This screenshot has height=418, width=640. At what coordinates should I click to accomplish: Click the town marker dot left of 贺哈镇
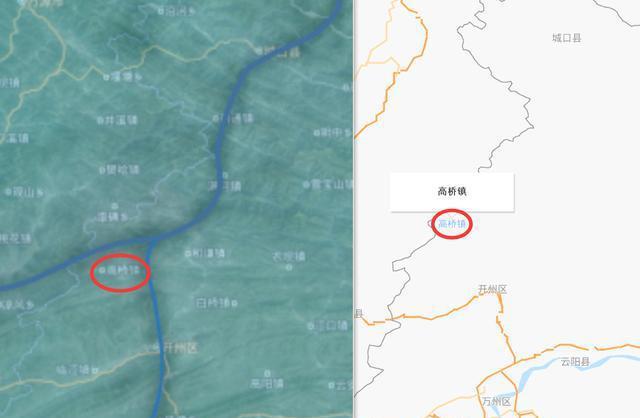pos(102,170)
